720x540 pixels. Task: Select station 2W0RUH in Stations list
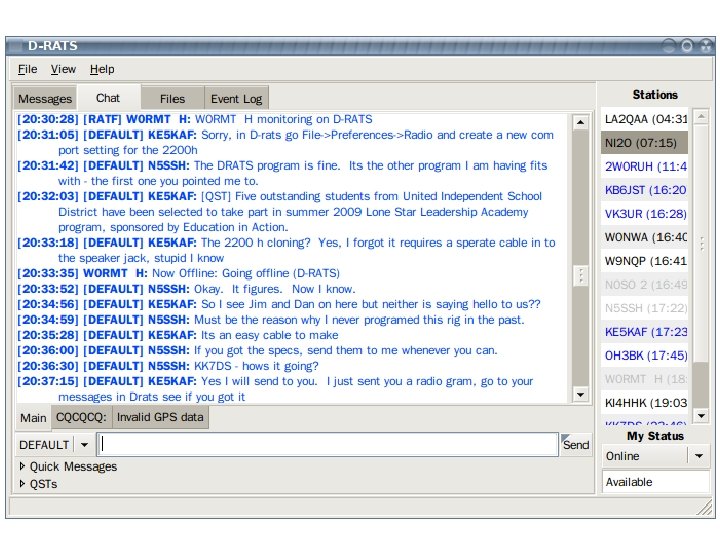(645, 167)
